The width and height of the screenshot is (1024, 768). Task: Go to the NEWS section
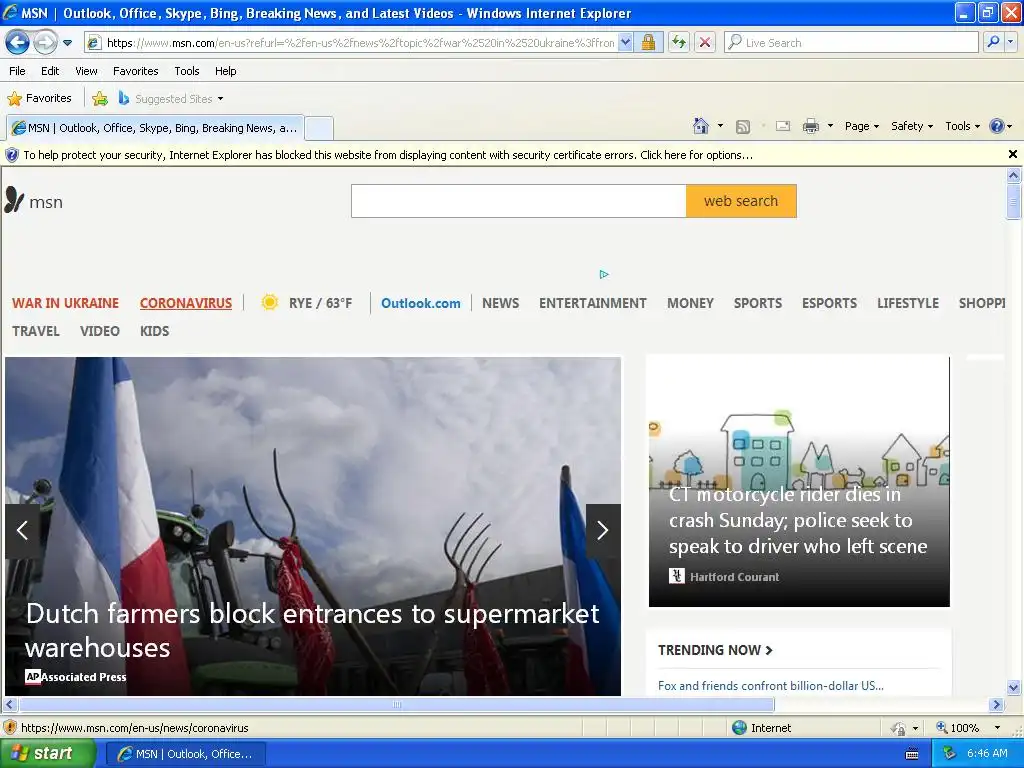500,303
